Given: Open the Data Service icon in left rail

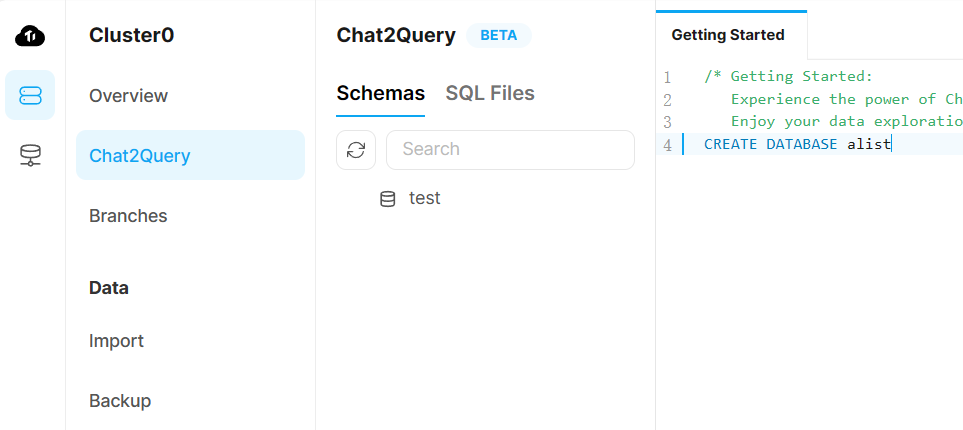Looking at the screenshot, I should [x=30, y=155].
